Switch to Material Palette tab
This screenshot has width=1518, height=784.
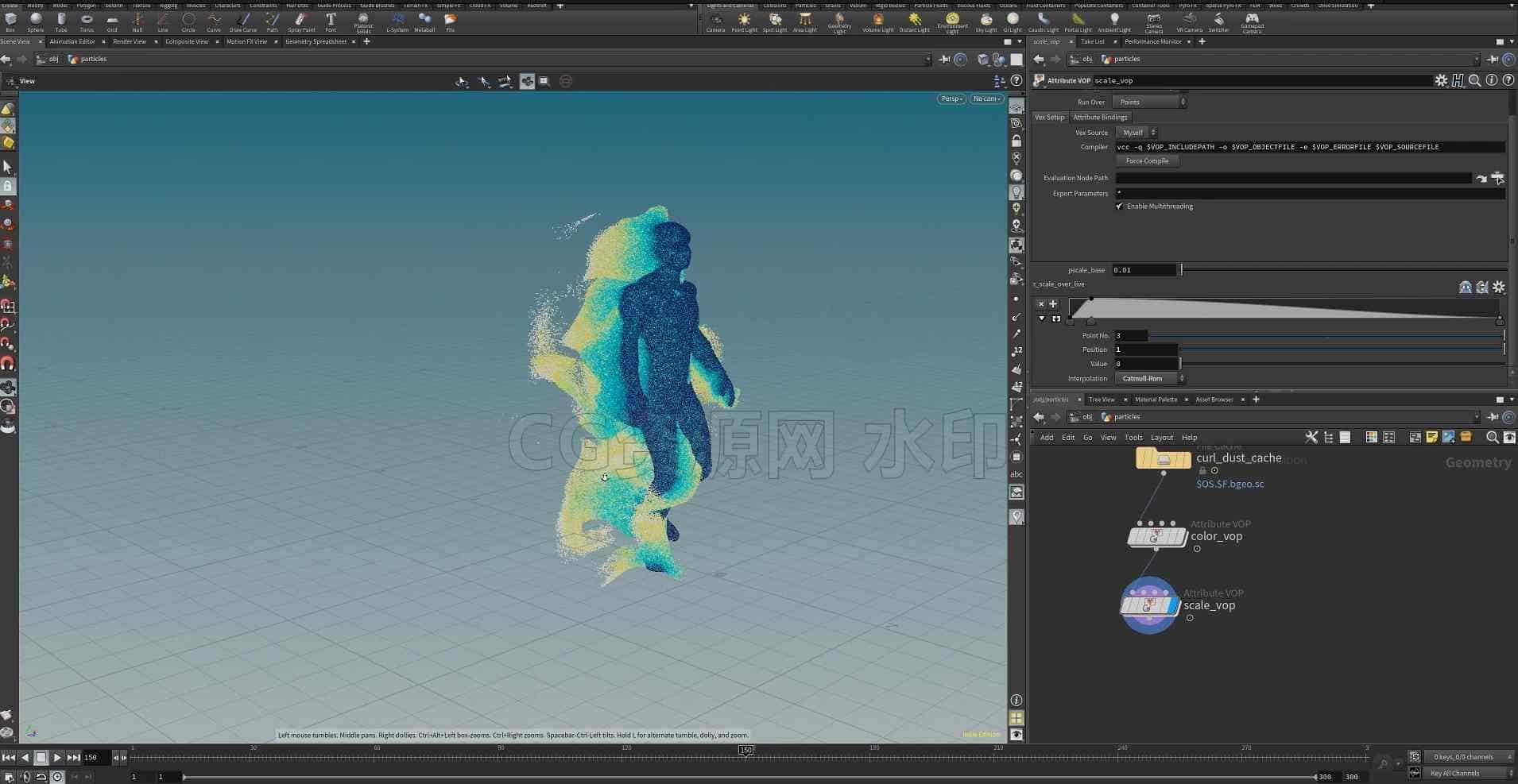1156,400
